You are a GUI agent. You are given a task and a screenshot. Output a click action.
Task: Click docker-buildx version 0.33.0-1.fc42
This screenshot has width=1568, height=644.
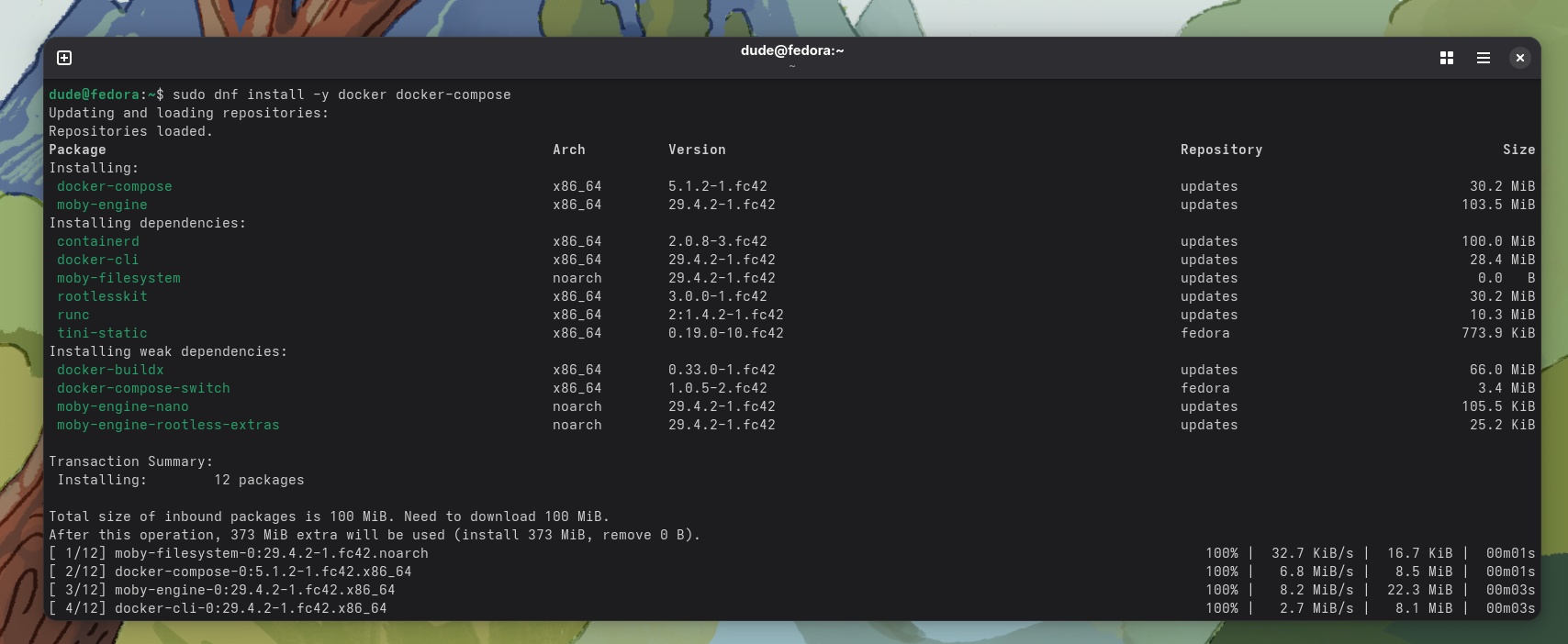pos(722,370)
